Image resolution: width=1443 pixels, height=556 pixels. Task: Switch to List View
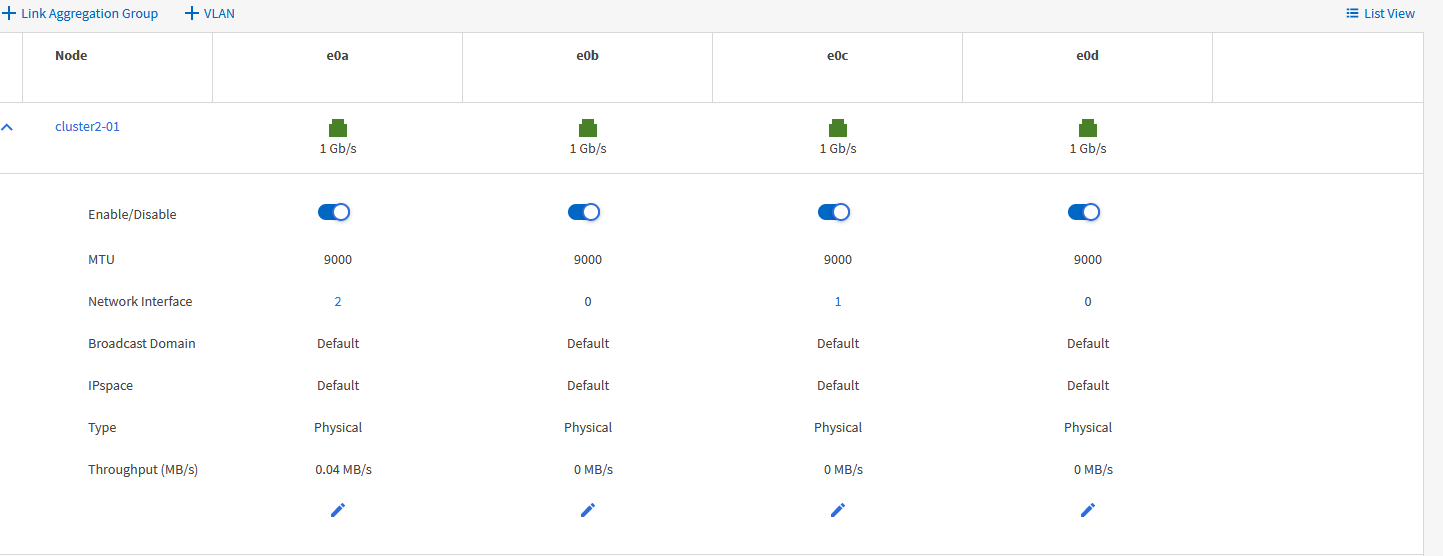coord(1381,14)
